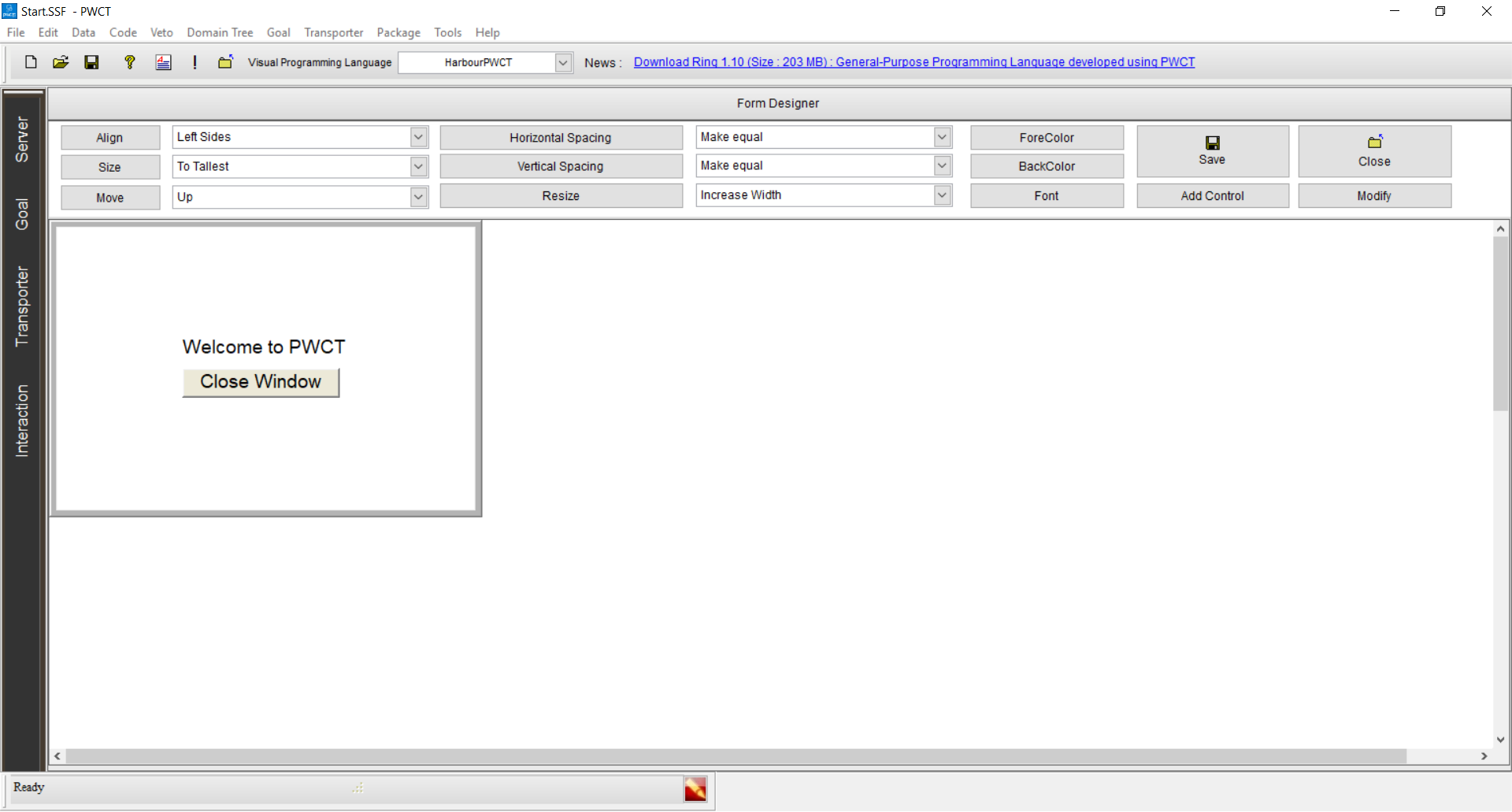
Task: Click the Resize button
Action: tap(561, 196)
